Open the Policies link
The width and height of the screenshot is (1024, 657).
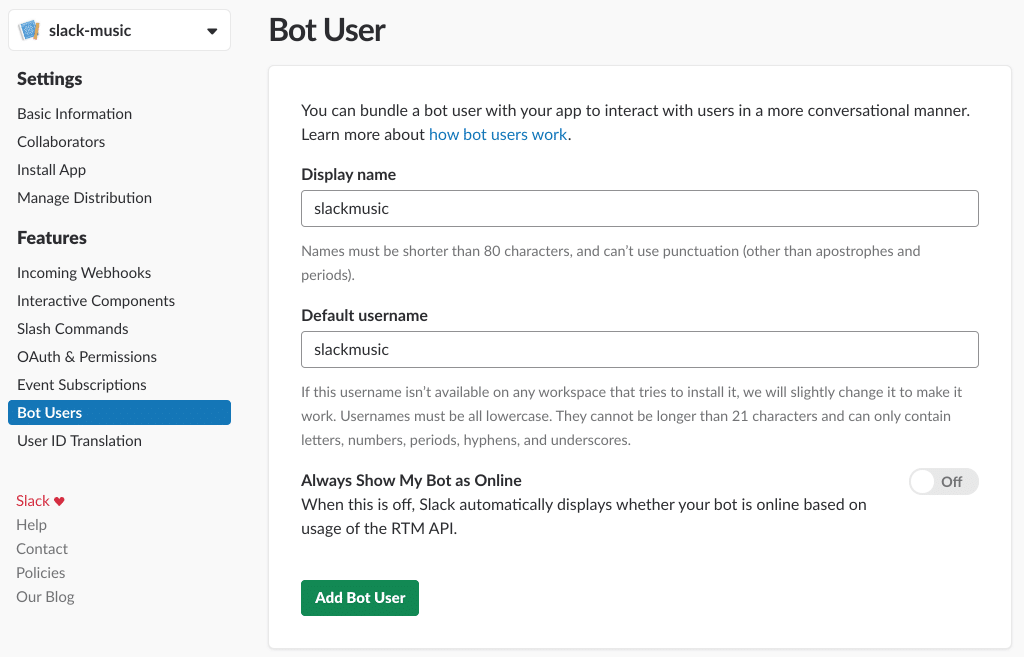tap(40, 573)
